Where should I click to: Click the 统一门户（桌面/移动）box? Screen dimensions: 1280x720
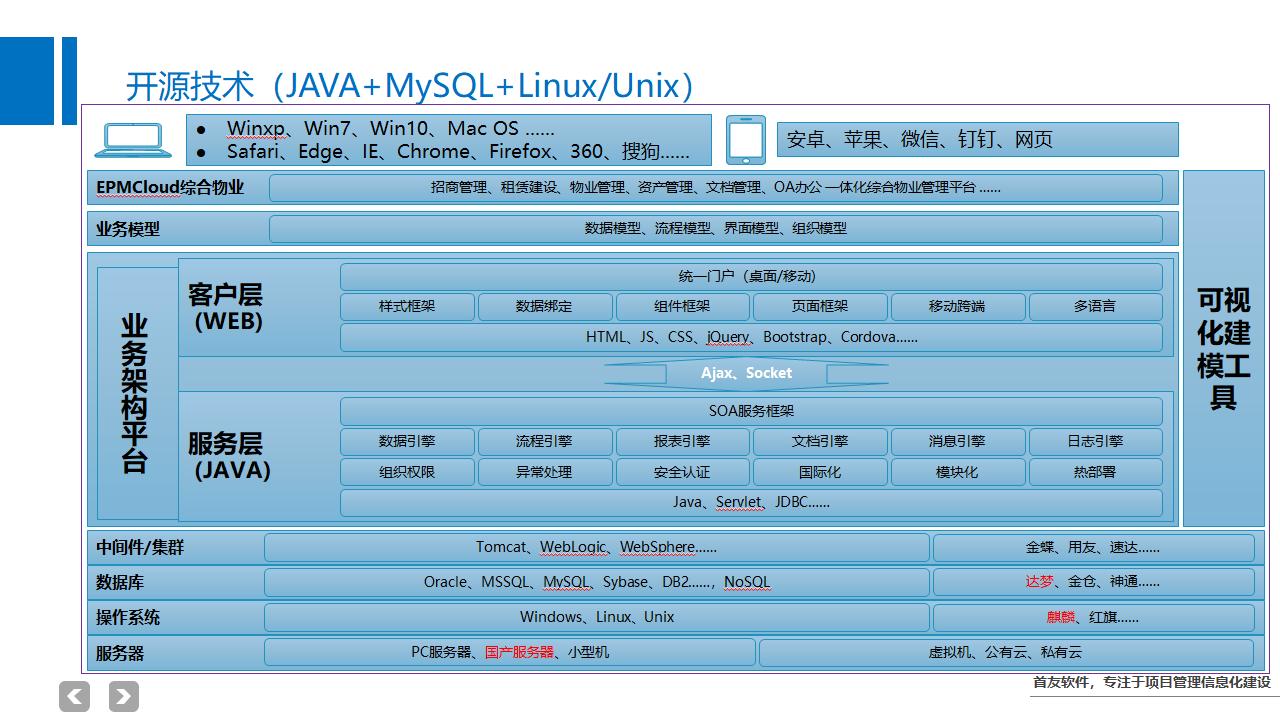coord(751,277)
